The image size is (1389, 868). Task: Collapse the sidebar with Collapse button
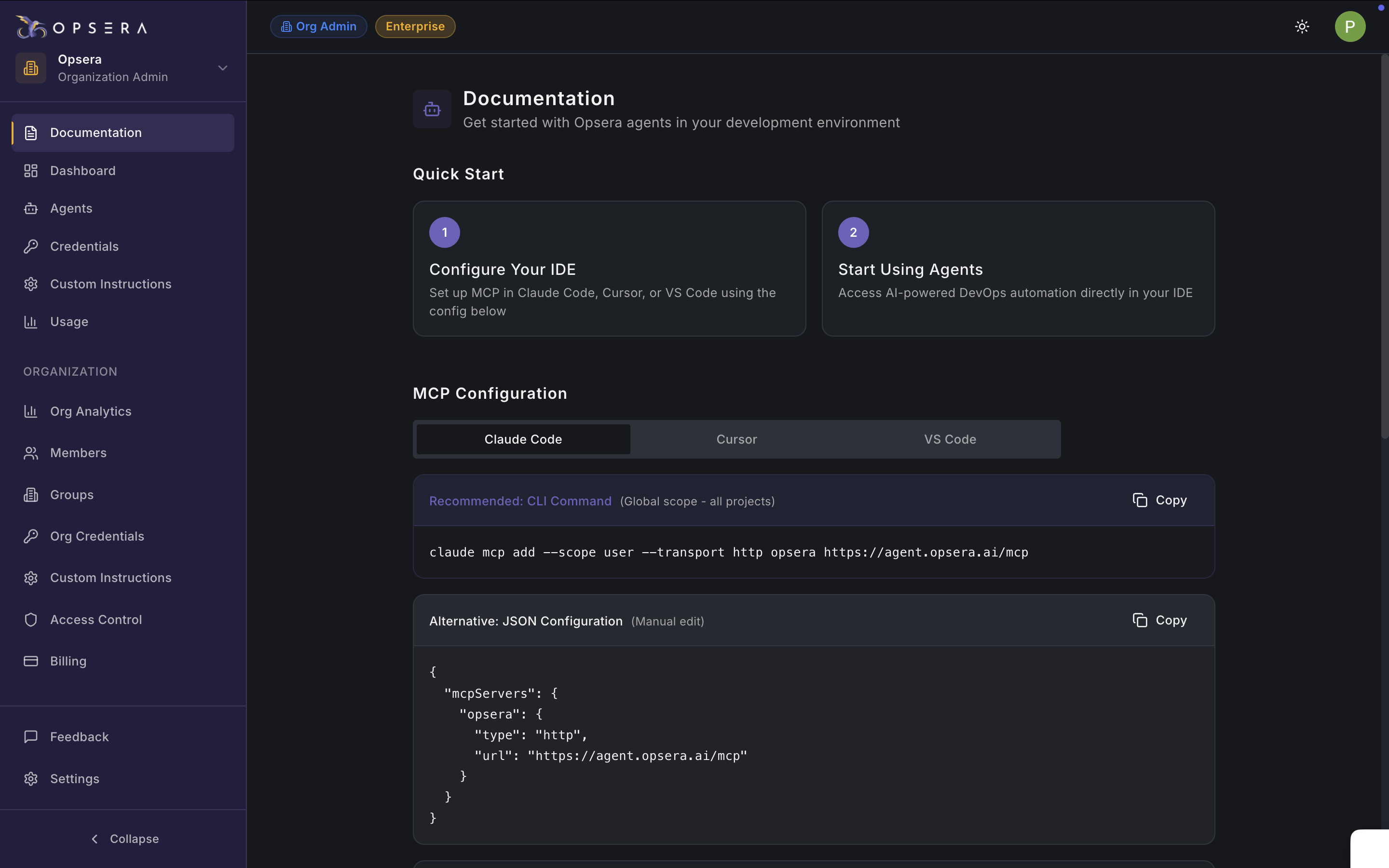click(124, 839)
